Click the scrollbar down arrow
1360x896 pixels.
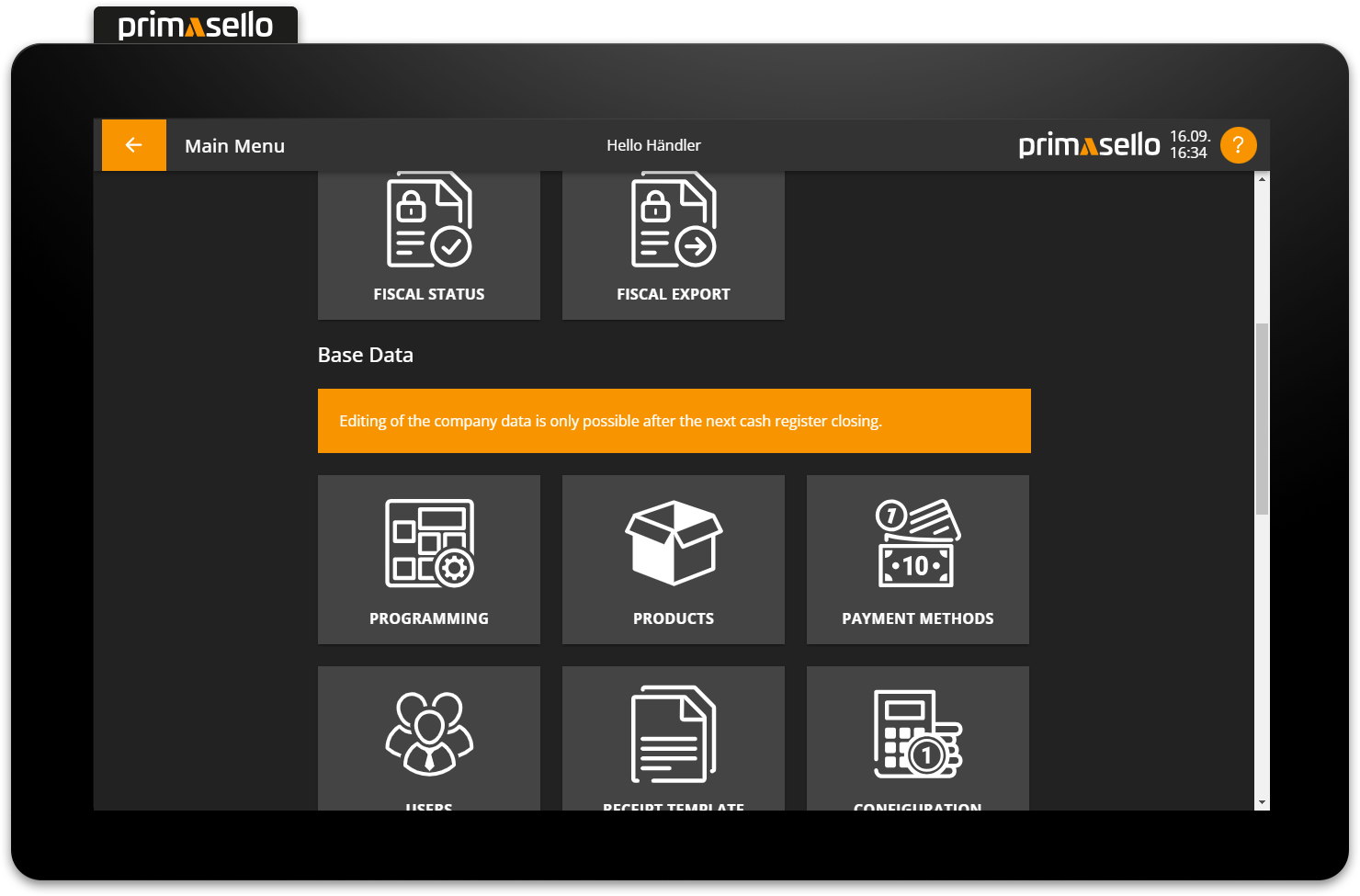1262,802
